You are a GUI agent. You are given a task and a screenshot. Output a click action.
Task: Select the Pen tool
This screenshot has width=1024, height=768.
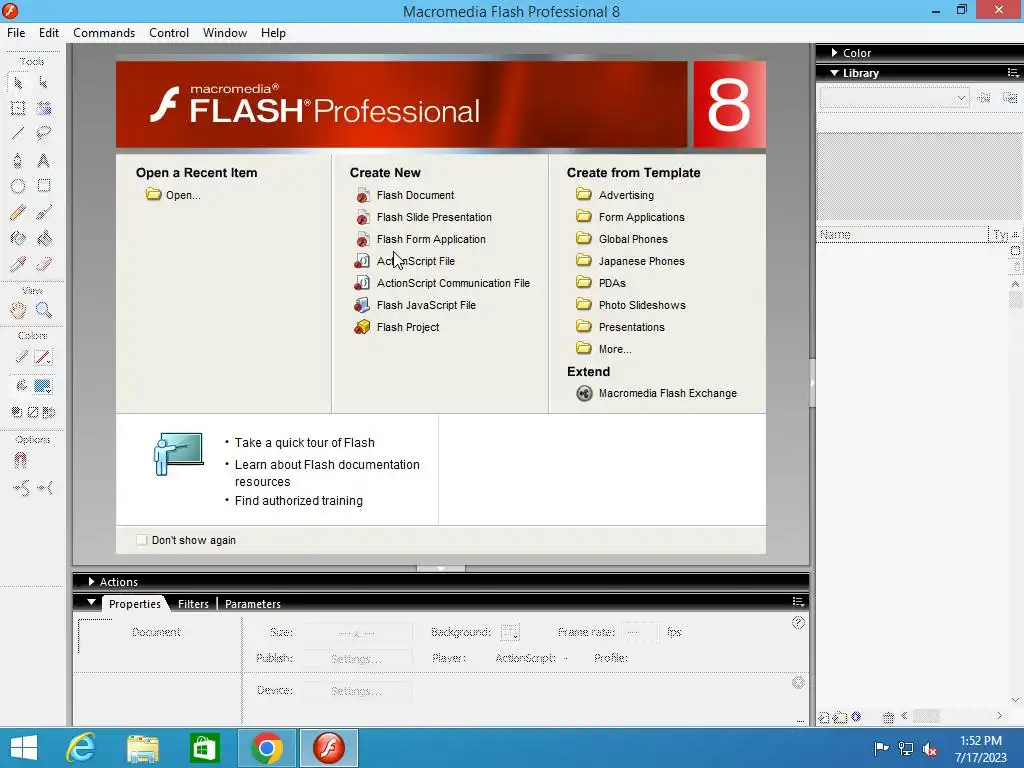pyautogui.click(x=18, y=161)
